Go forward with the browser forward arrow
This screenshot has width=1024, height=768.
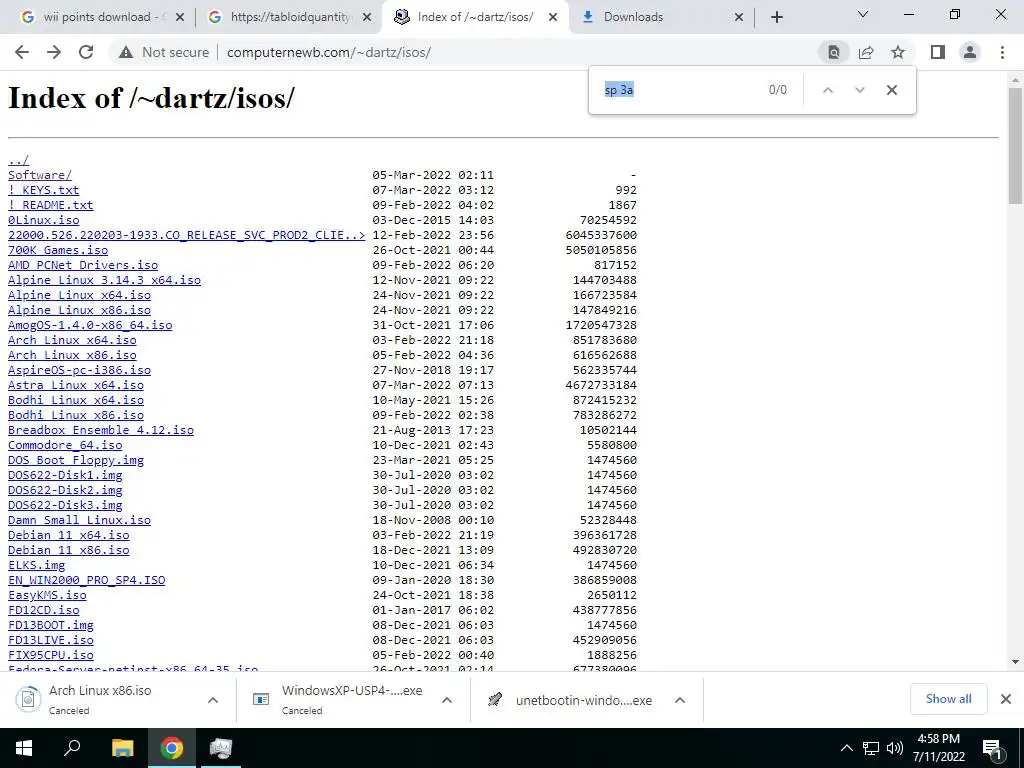click(54, 52)
